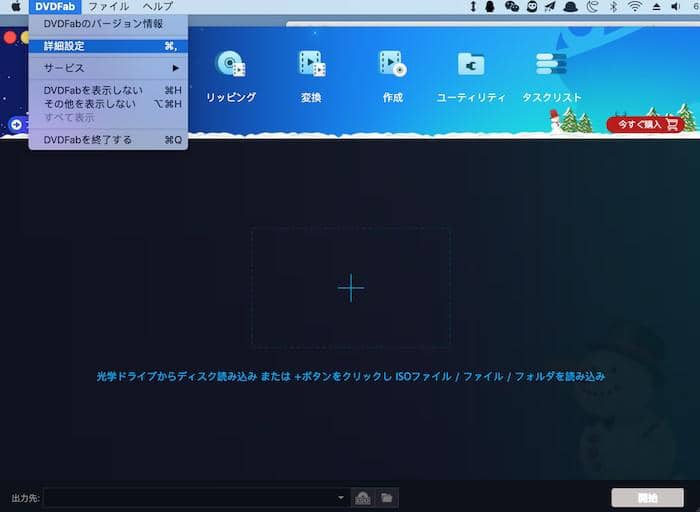This screenshot has width=700, height=512.
Task: Open the ユーティリティ (Utilities) module
Action: pos(471,76)
